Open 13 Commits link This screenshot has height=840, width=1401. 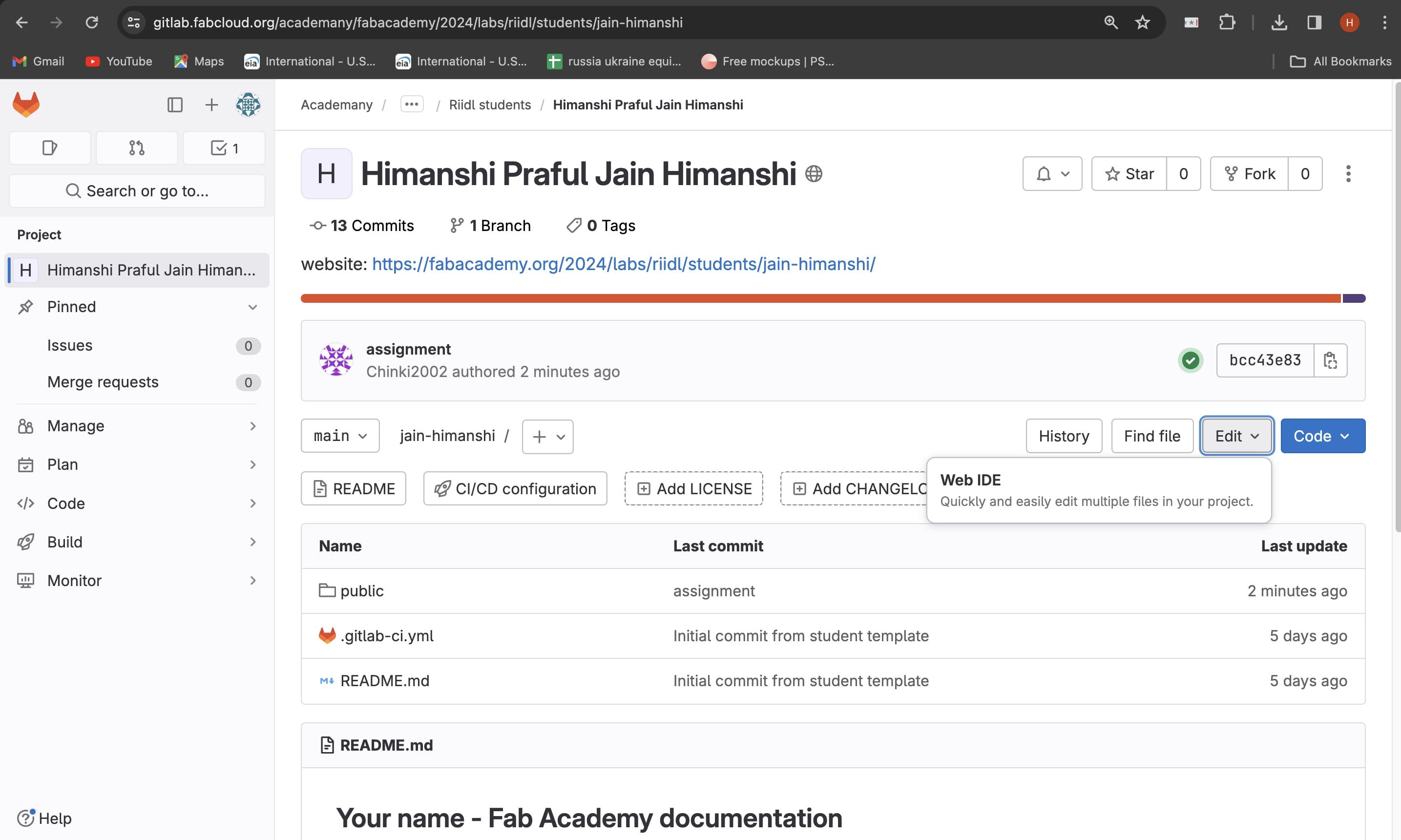pyautogui.click(x=361, y=226)
